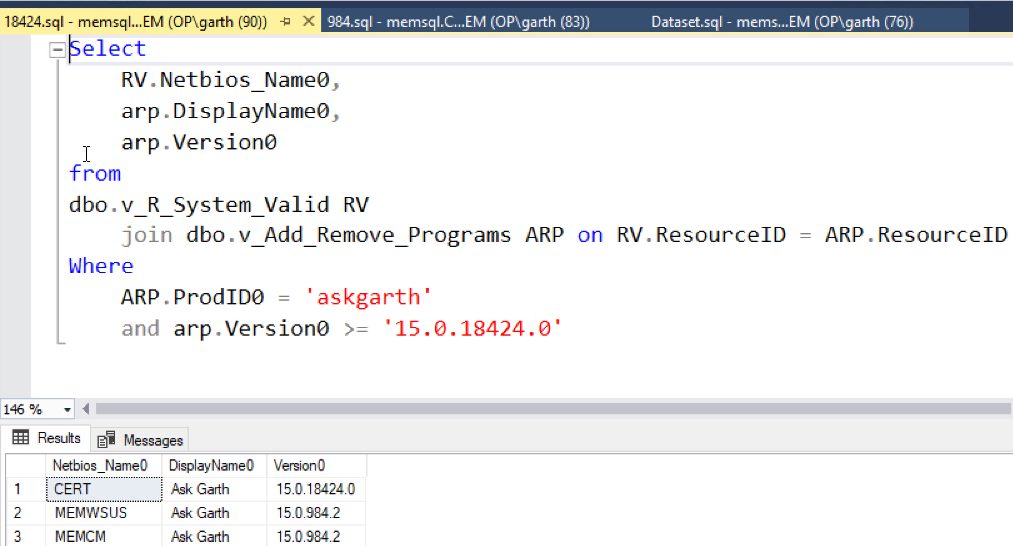Click the horizontal scrollbar left arrow
1013x546 pixels.
(85, 408)
